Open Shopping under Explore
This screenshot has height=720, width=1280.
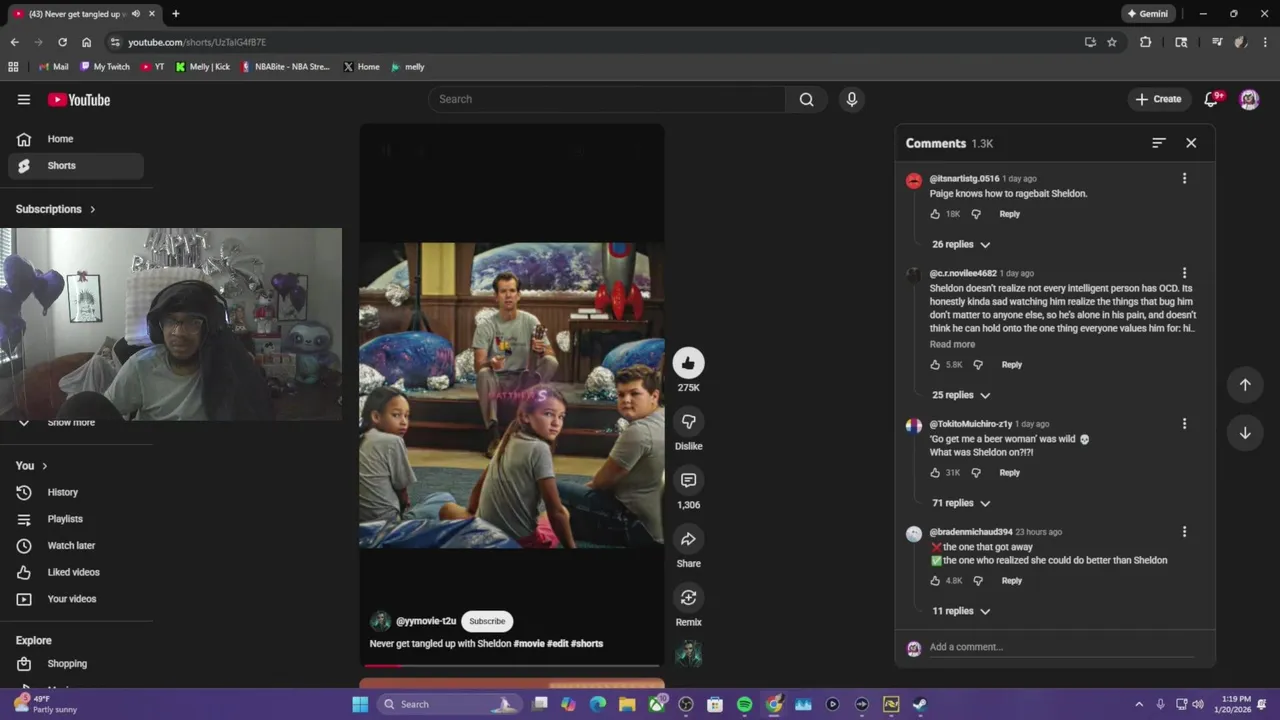click(76, 664)
